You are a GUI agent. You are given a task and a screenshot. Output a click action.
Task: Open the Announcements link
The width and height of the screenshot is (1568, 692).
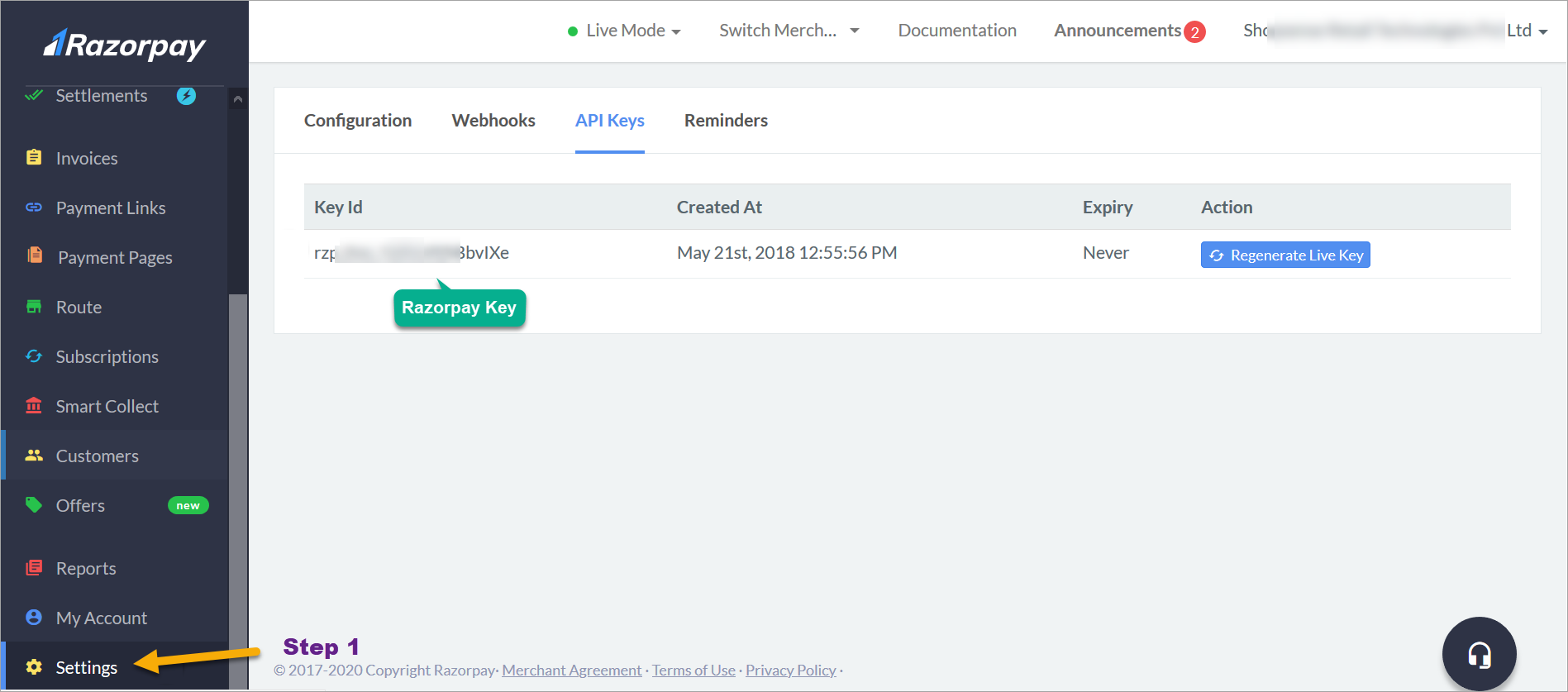coord(1118,31)
